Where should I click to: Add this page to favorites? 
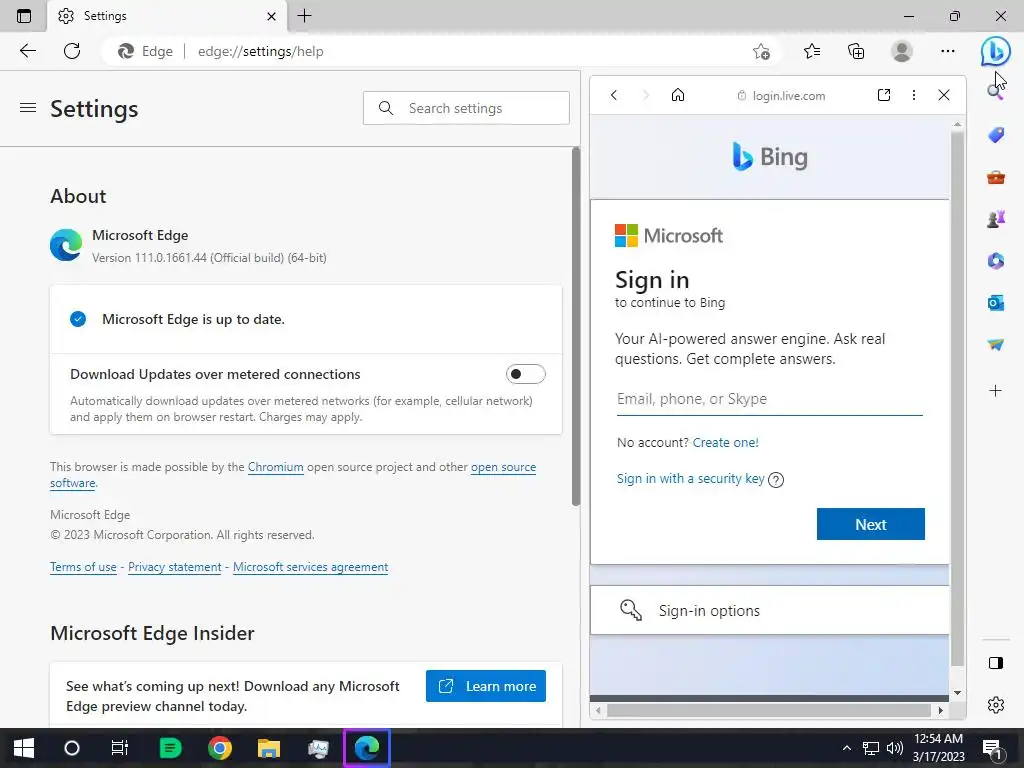(x=761, y=51)
